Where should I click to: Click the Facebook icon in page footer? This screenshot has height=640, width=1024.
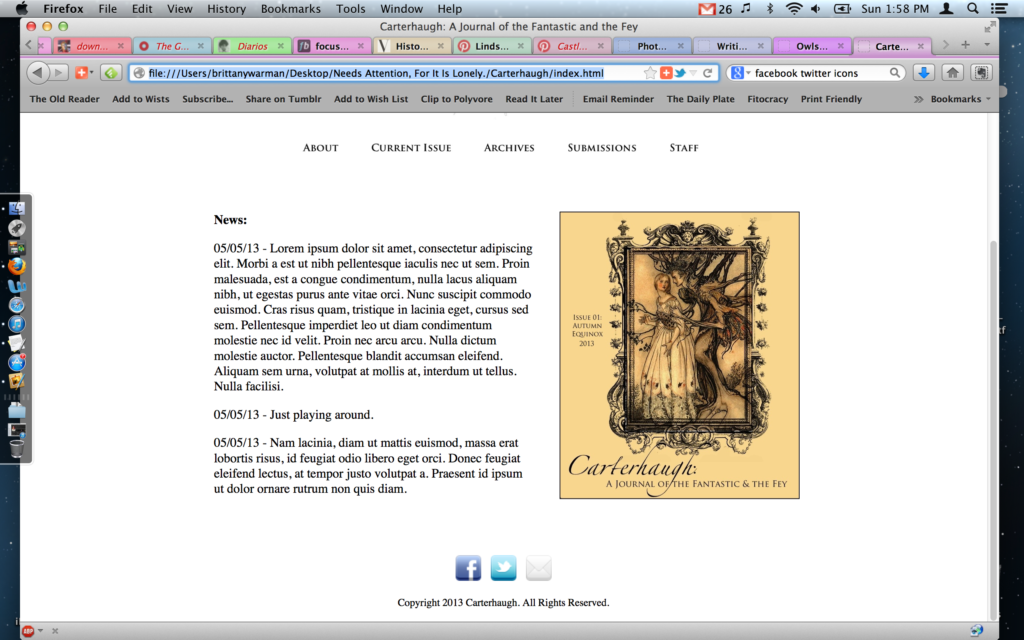[x=468, y=568]
